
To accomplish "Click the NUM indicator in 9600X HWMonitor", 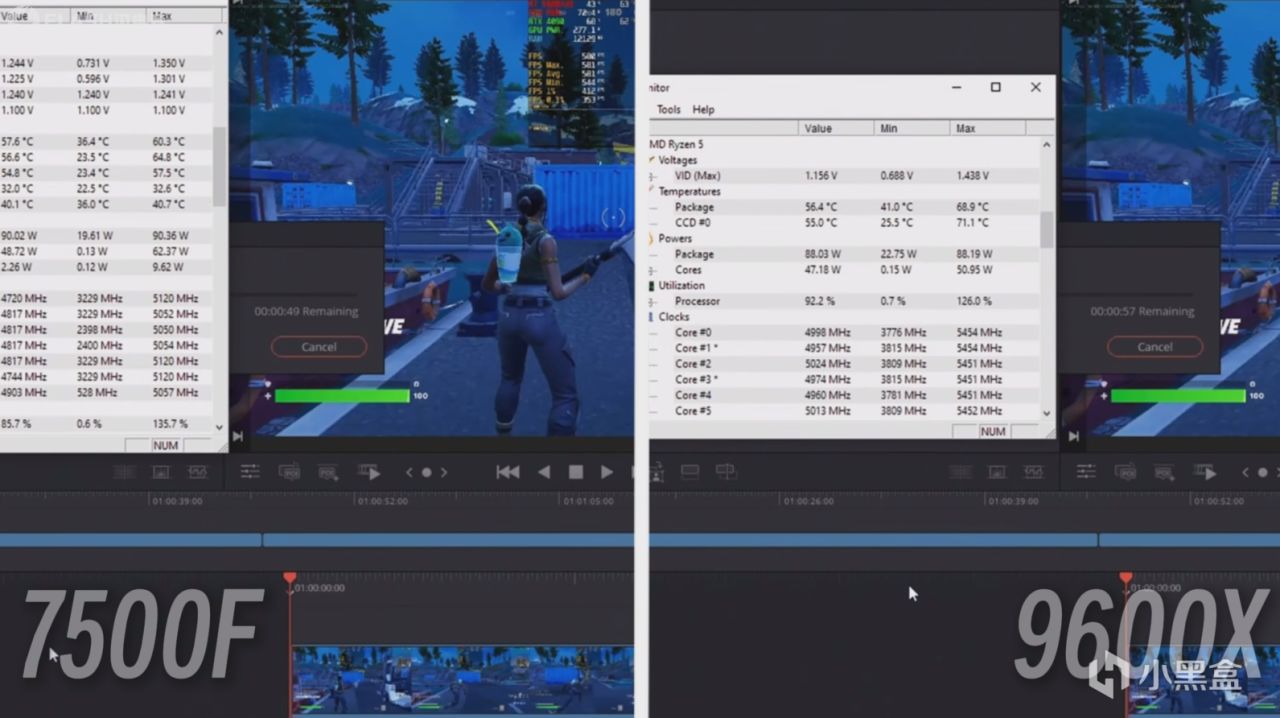I will tap(992, 432).
